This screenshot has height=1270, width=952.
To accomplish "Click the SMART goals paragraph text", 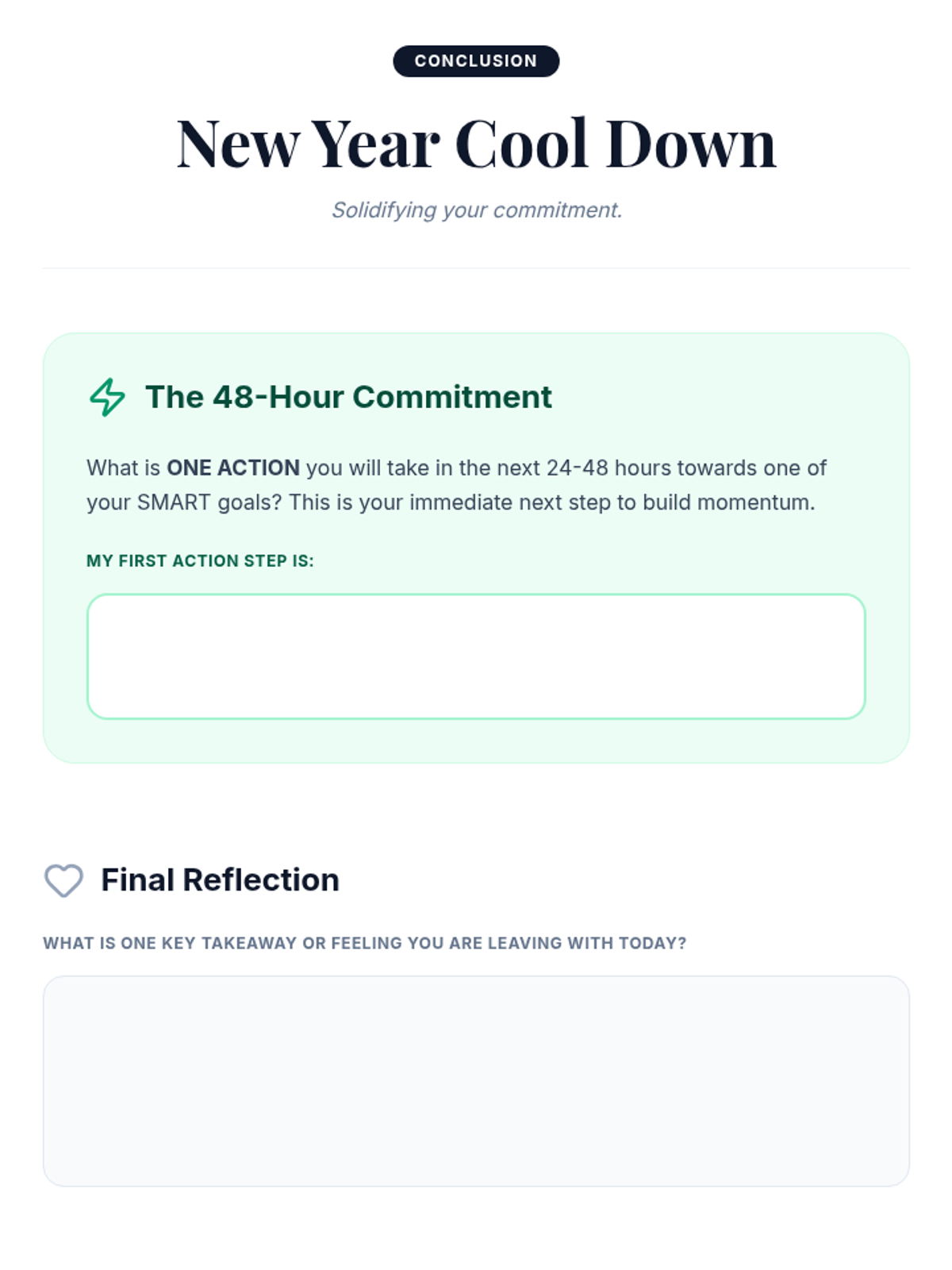I will tap(456, 485).
